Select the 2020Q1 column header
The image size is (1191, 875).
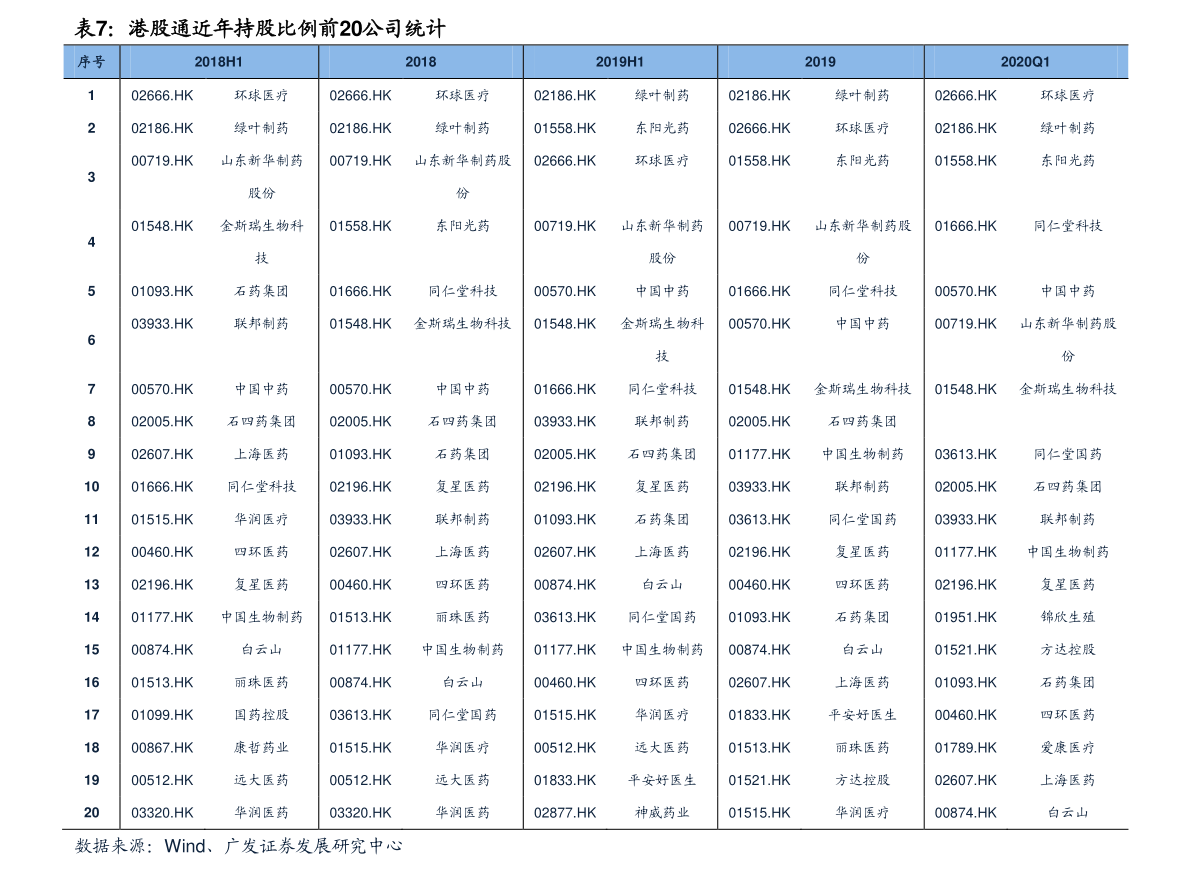(x=1025, y=62)
